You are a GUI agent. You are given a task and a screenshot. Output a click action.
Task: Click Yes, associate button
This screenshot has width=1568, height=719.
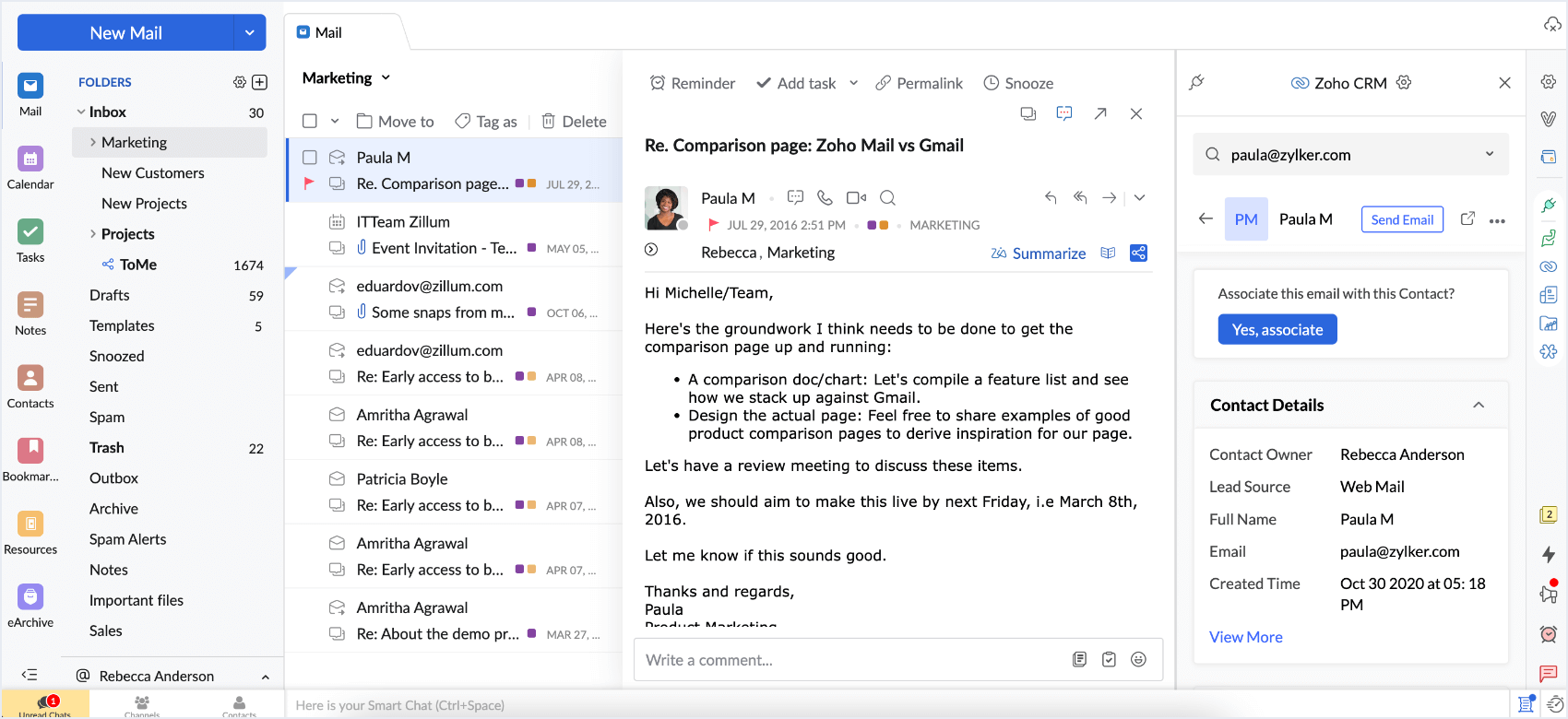(x=1277, y=329)
